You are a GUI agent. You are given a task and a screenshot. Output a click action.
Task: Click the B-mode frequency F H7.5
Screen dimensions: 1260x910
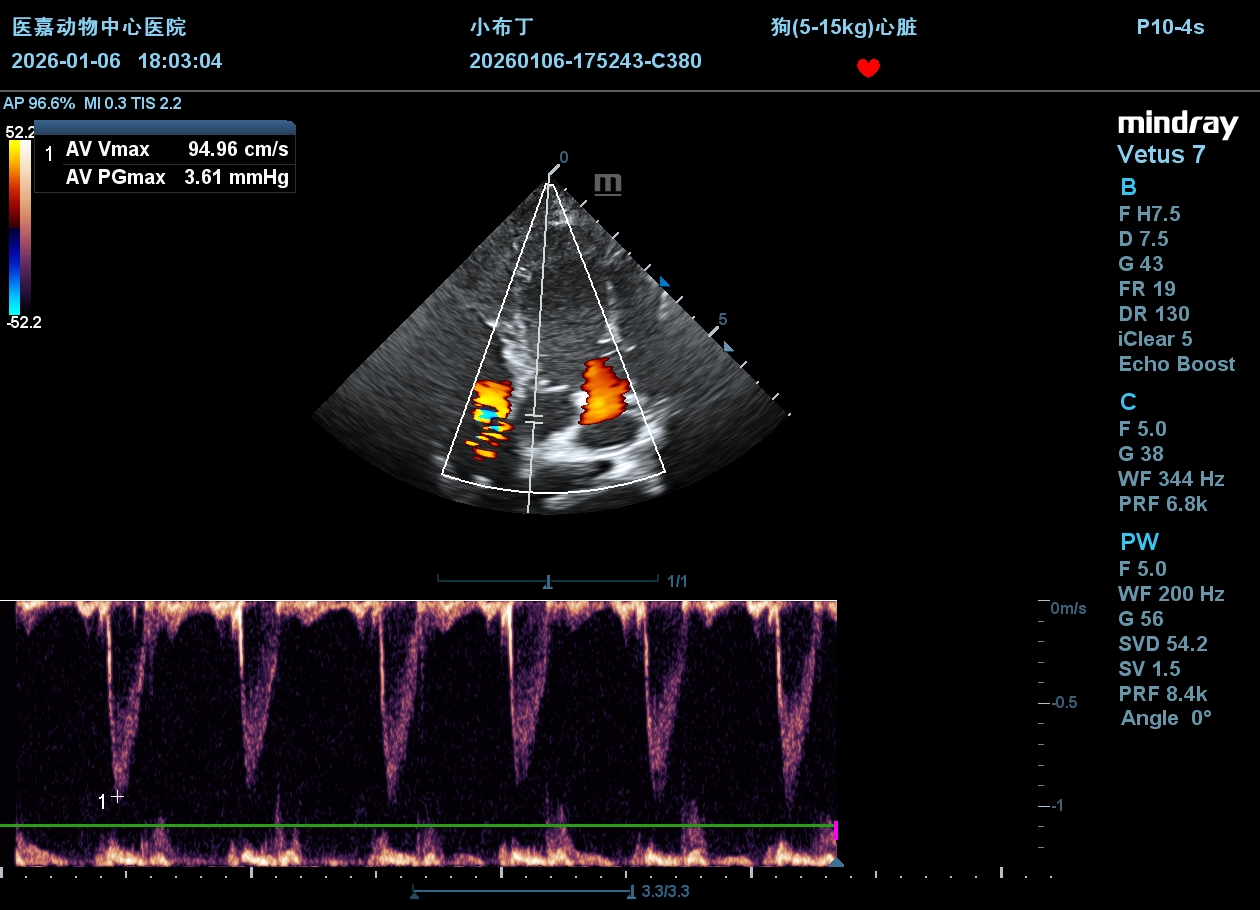(1149, 214)
